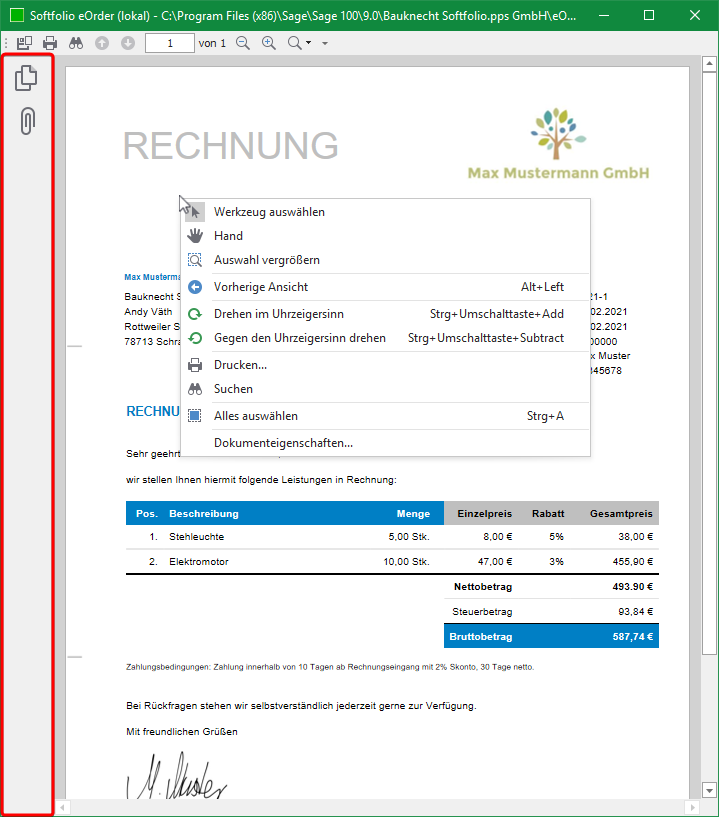This screenshot has height=817, width=719.
Task: Expand the zoom level dropdown
Action: (x=299, y=43)
